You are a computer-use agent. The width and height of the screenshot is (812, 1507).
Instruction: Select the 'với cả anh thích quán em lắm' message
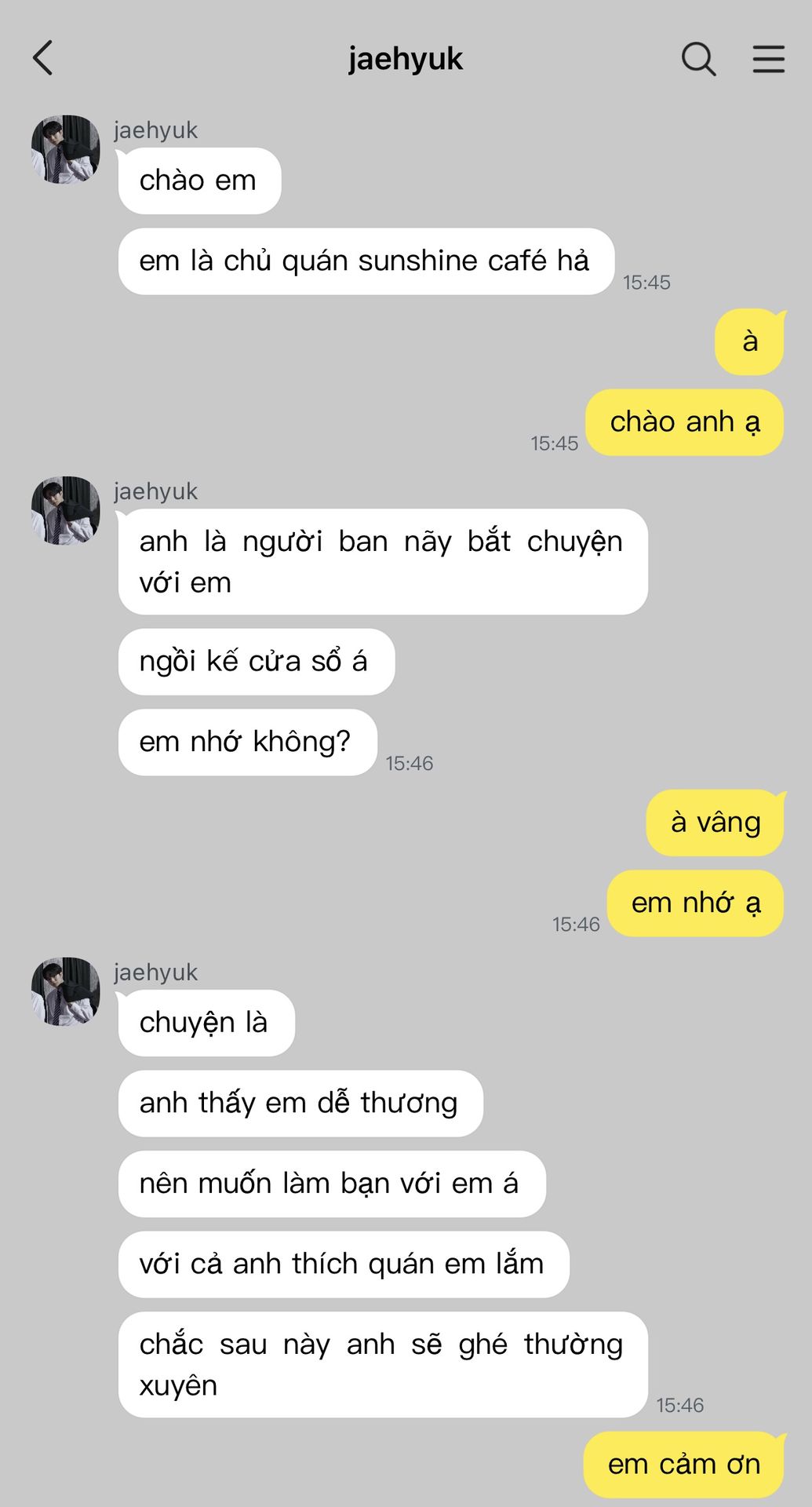coord(344,1264)
